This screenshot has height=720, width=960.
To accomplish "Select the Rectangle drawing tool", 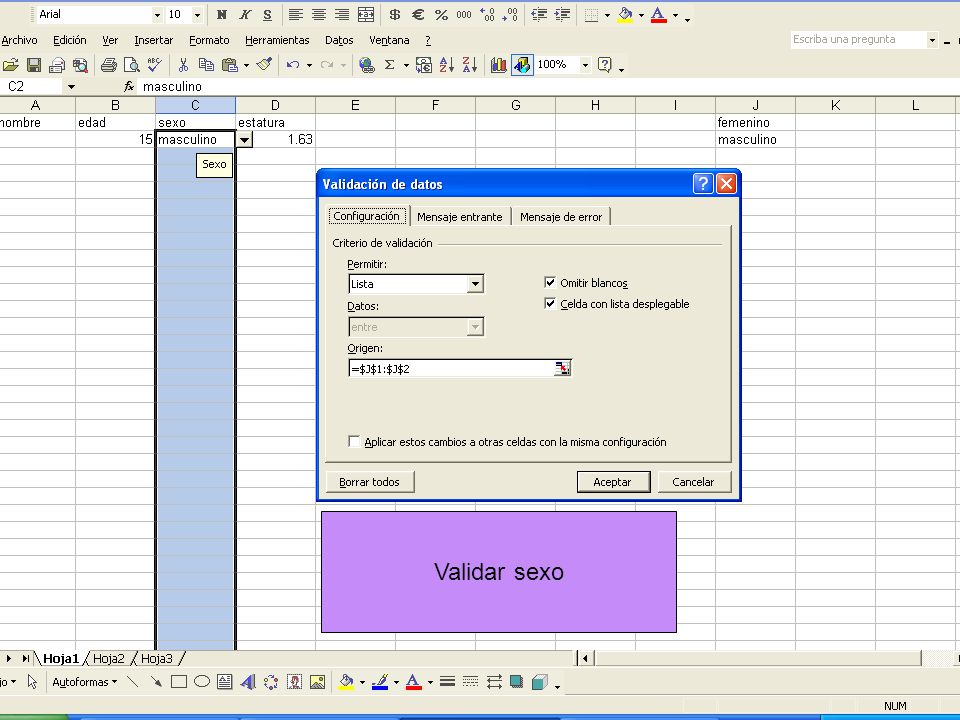I will 179,682.
